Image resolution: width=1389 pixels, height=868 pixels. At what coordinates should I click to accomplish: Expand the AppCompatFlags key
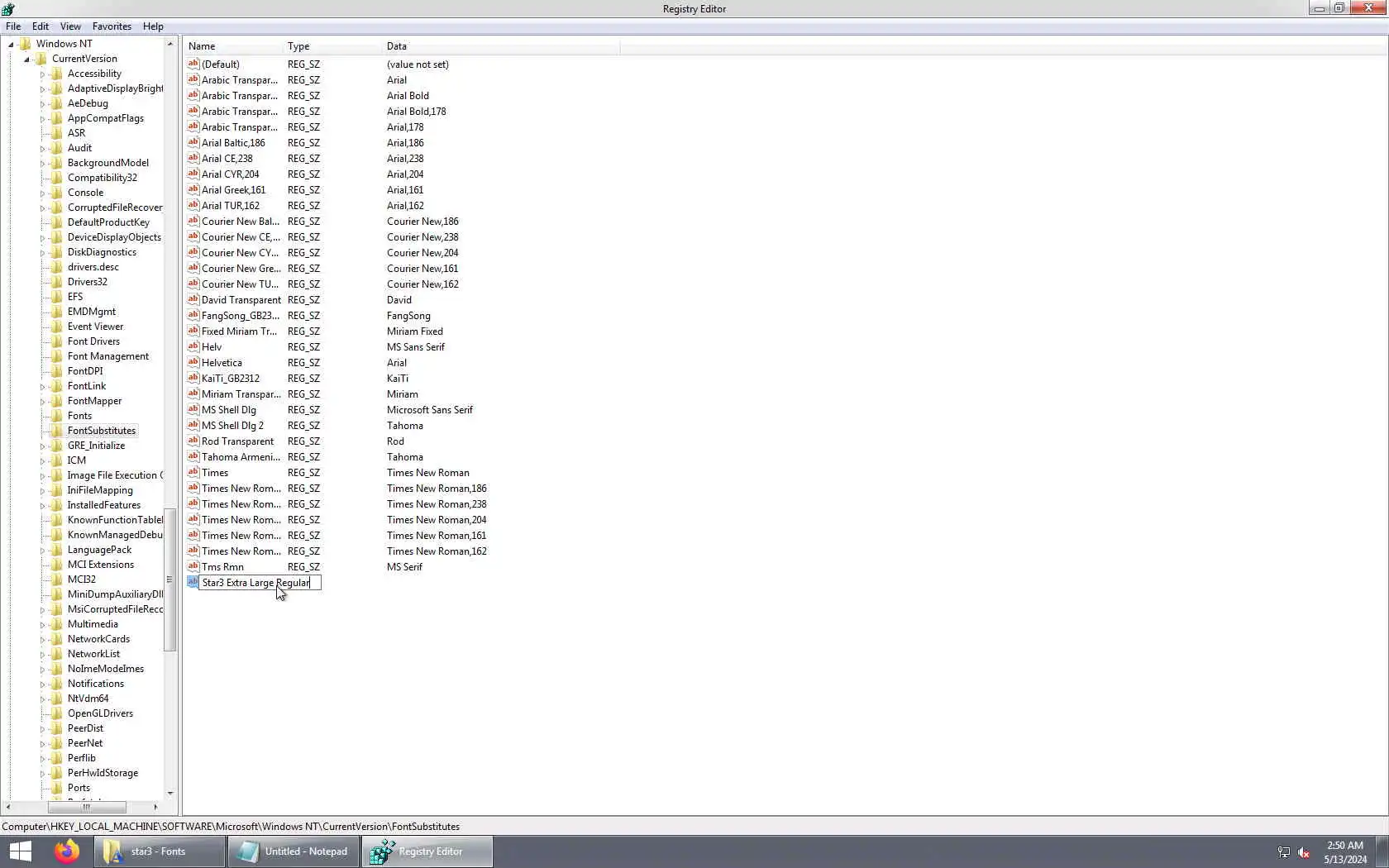tap(42, 118)
